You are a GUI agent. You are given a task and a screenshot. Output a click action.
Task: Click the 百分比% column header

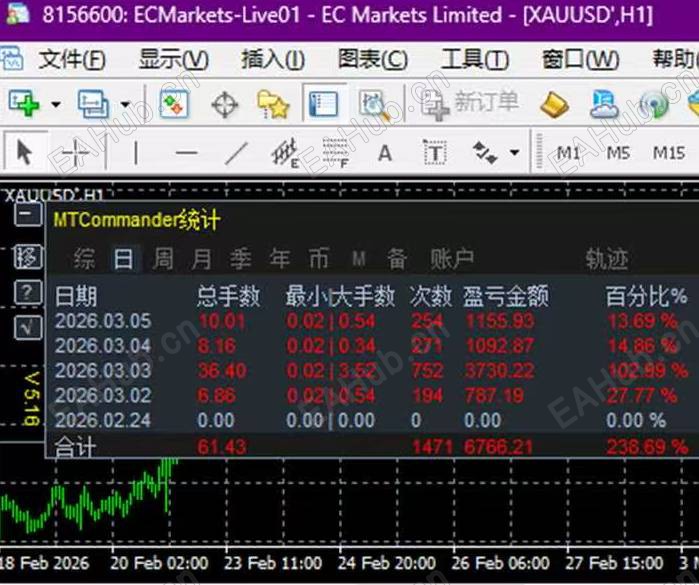646,296
